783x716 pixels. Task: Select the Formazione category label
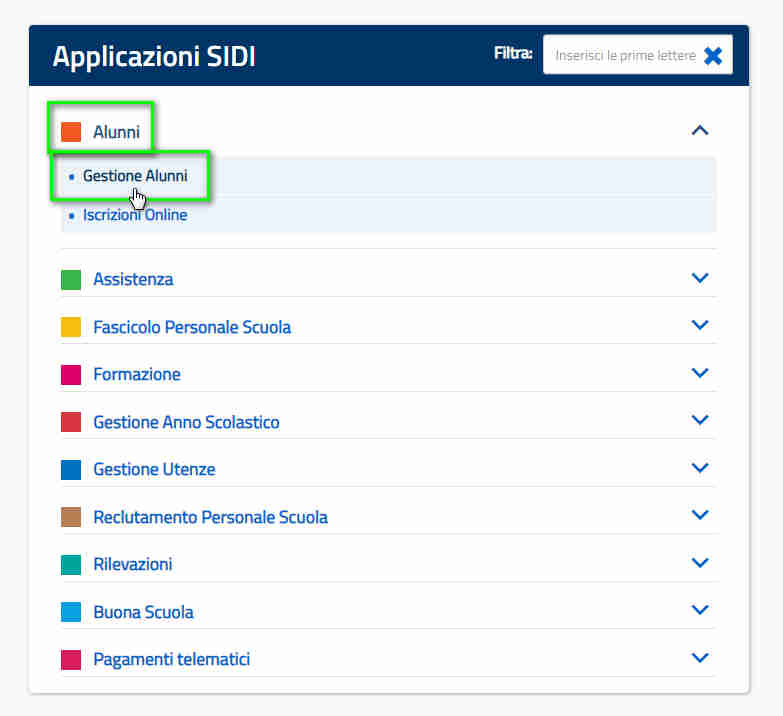[x=137, y=374]
